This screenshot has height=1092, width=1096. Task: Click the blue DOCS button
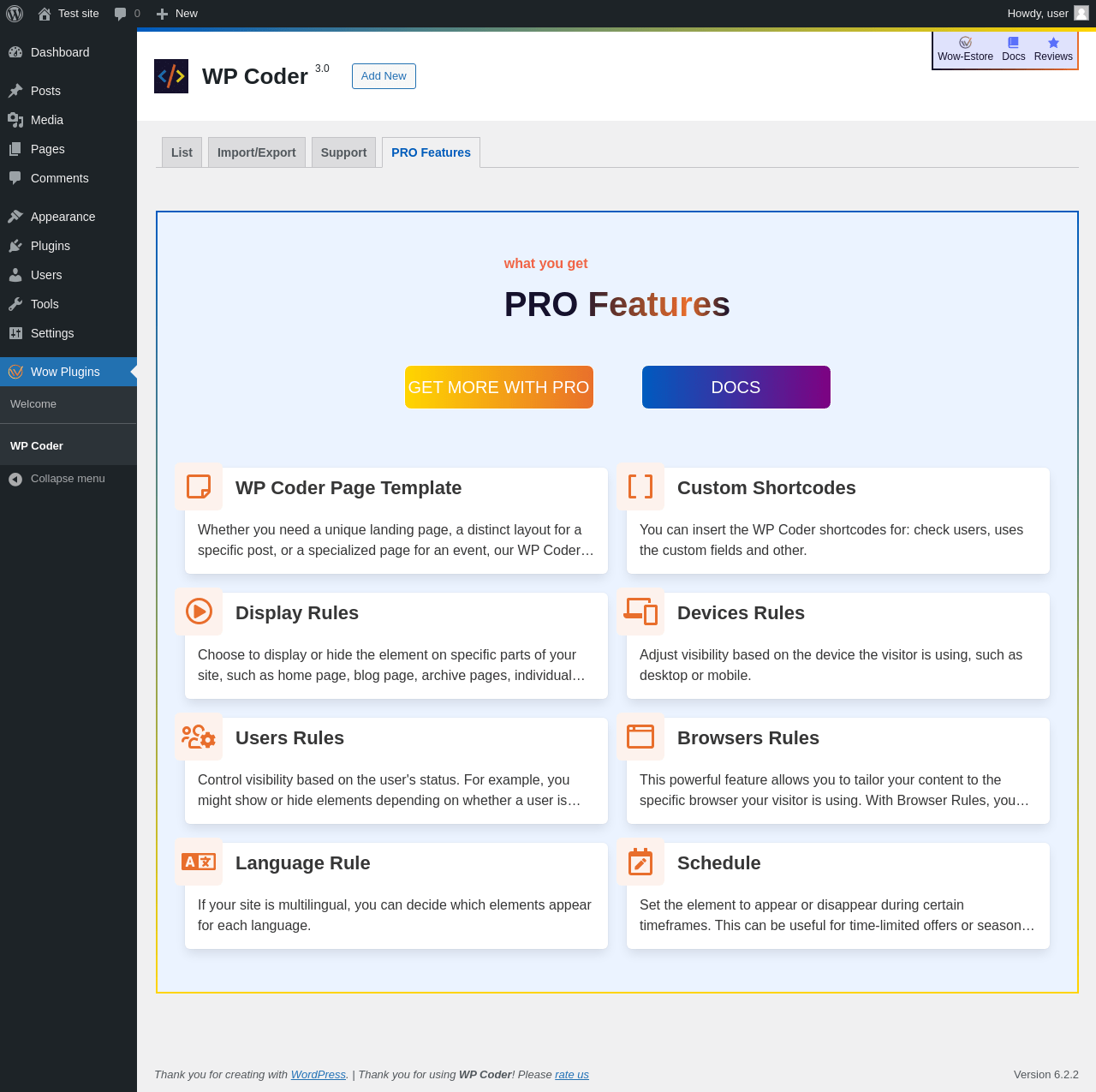click(736, 387)
